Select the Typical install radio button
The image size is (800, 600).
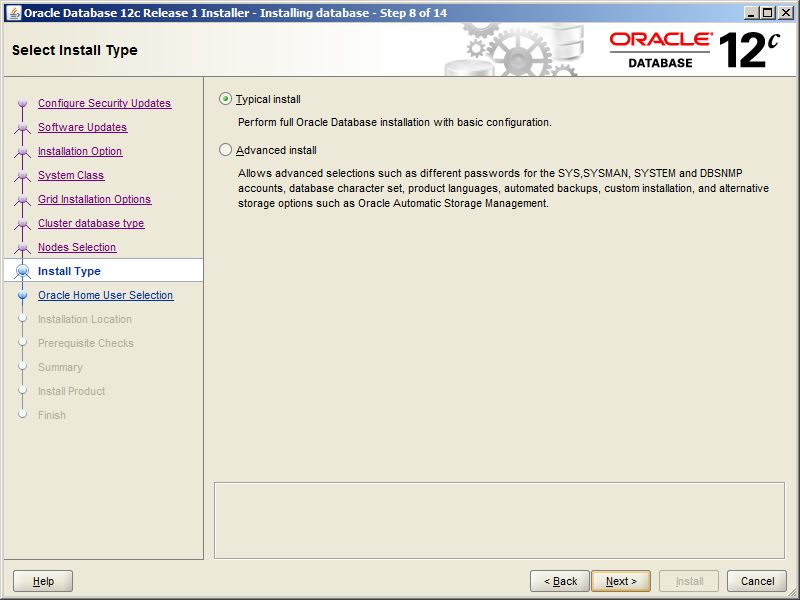point(225,99)
